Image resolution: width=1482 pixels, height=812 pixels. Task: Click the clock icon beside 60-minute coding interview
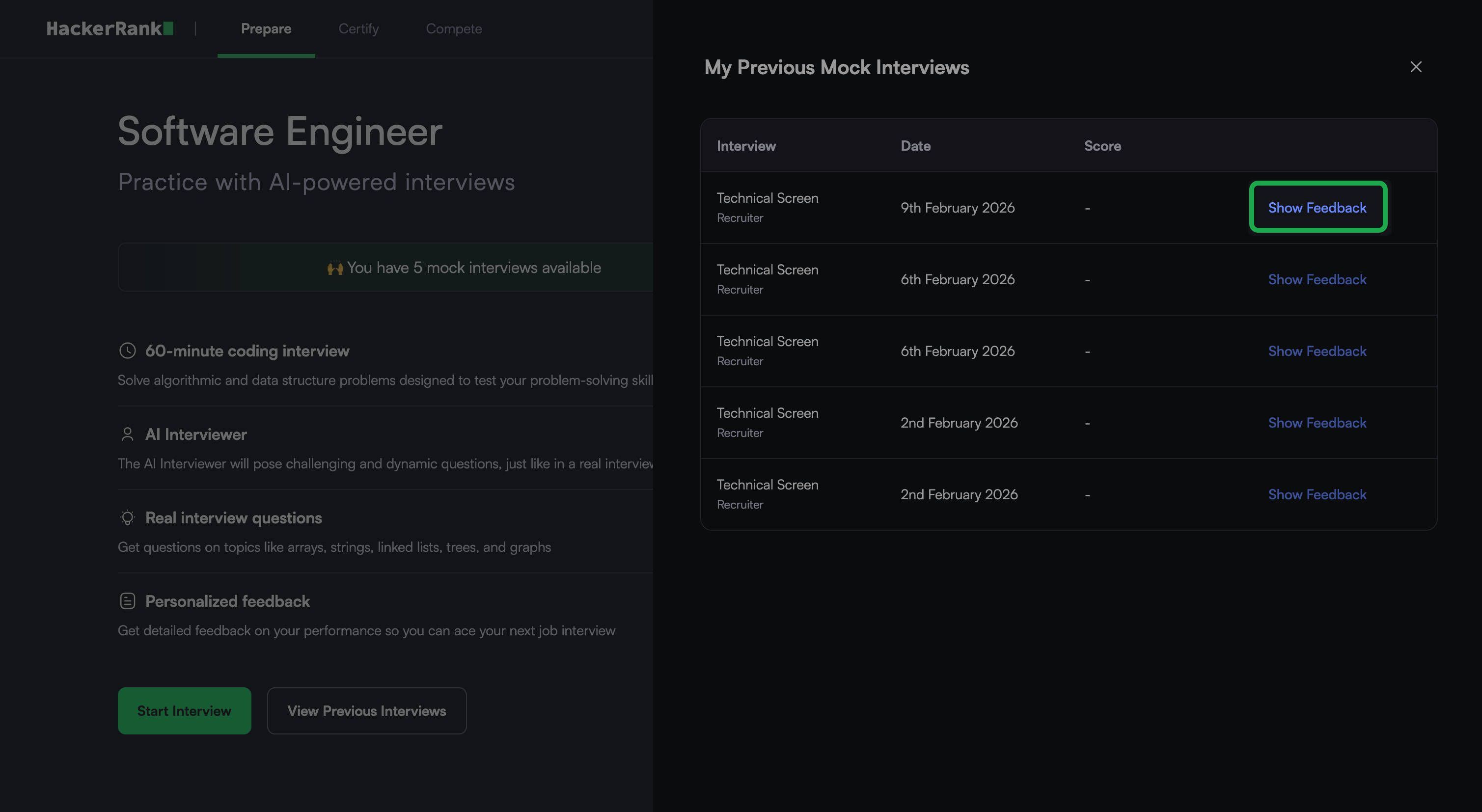coord(127,351)
